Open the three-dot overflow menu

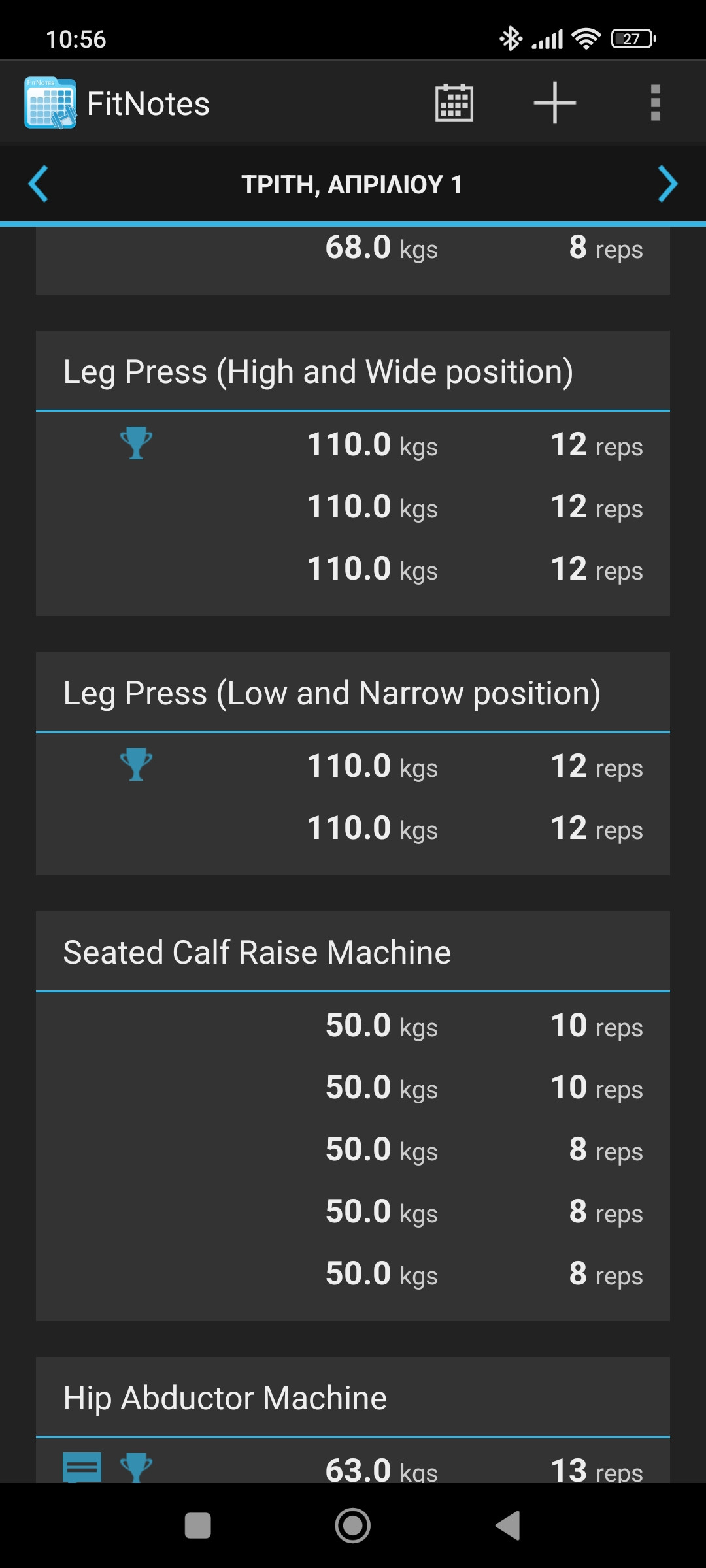coord(655,103)
